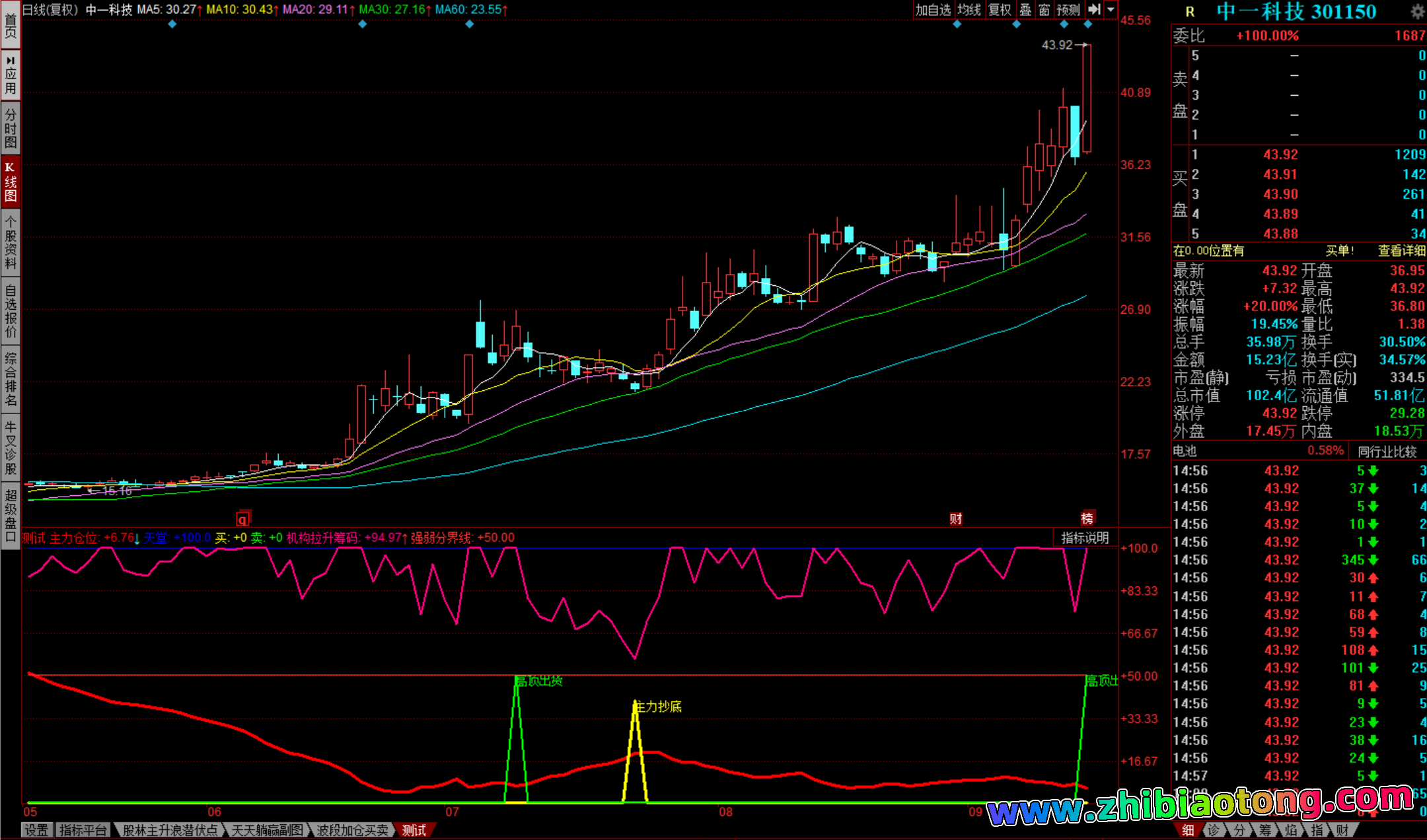Open the 分时图 sidebar view

coord(11,128)
